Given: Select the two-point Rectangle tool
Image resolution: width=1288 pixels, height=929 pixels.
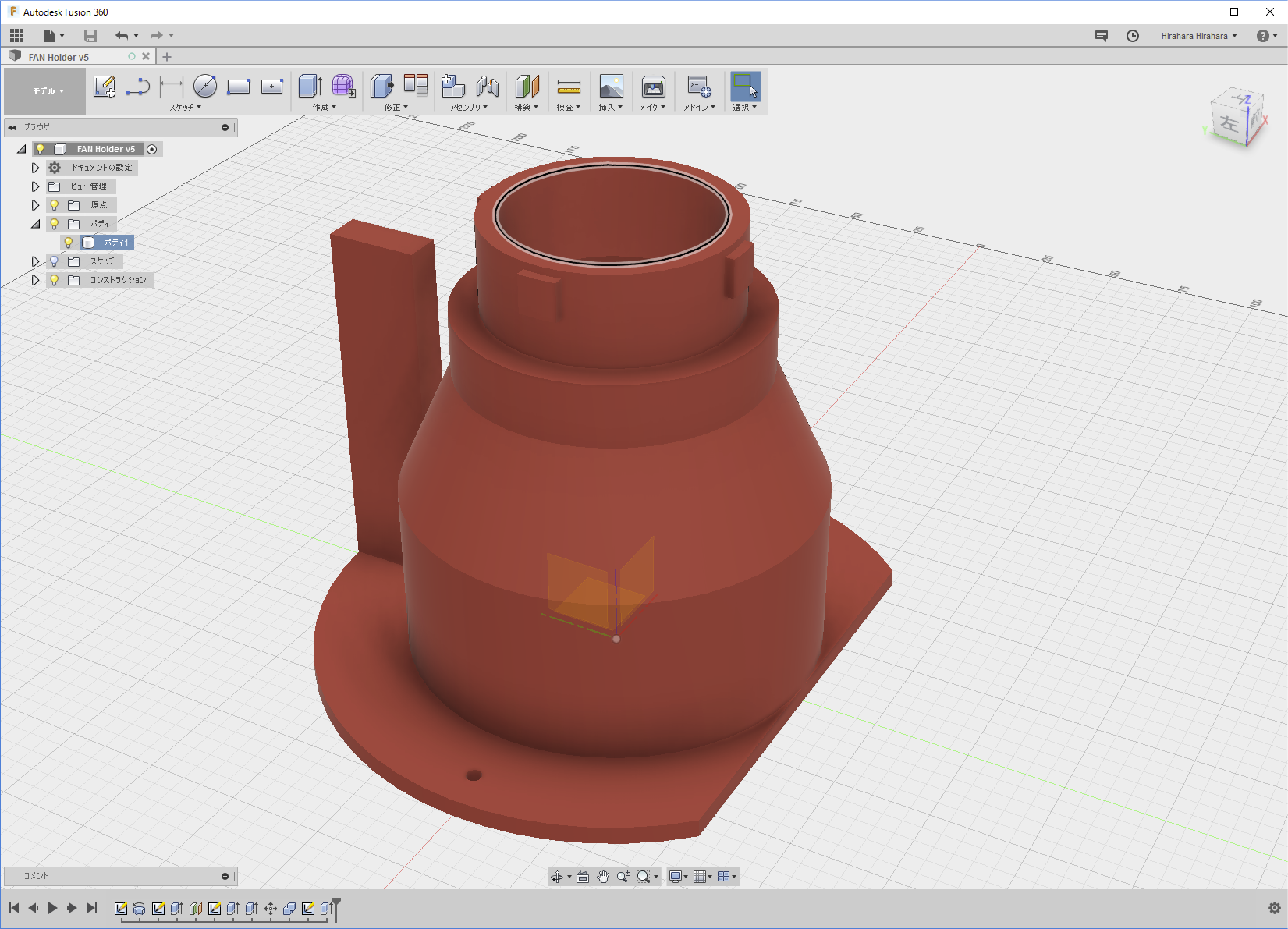Looking at the screenshot, I should click(239, 87).
